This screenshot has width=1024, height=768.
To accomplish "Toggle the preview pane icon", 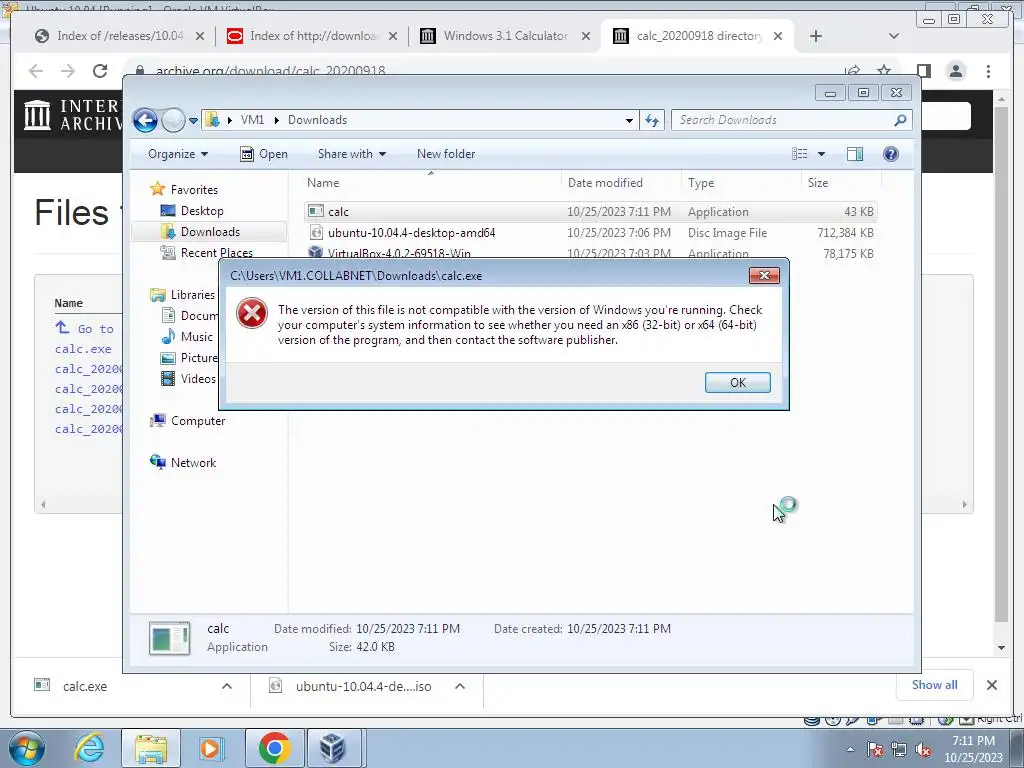I will pyautogui.click(x=855, y=154).
